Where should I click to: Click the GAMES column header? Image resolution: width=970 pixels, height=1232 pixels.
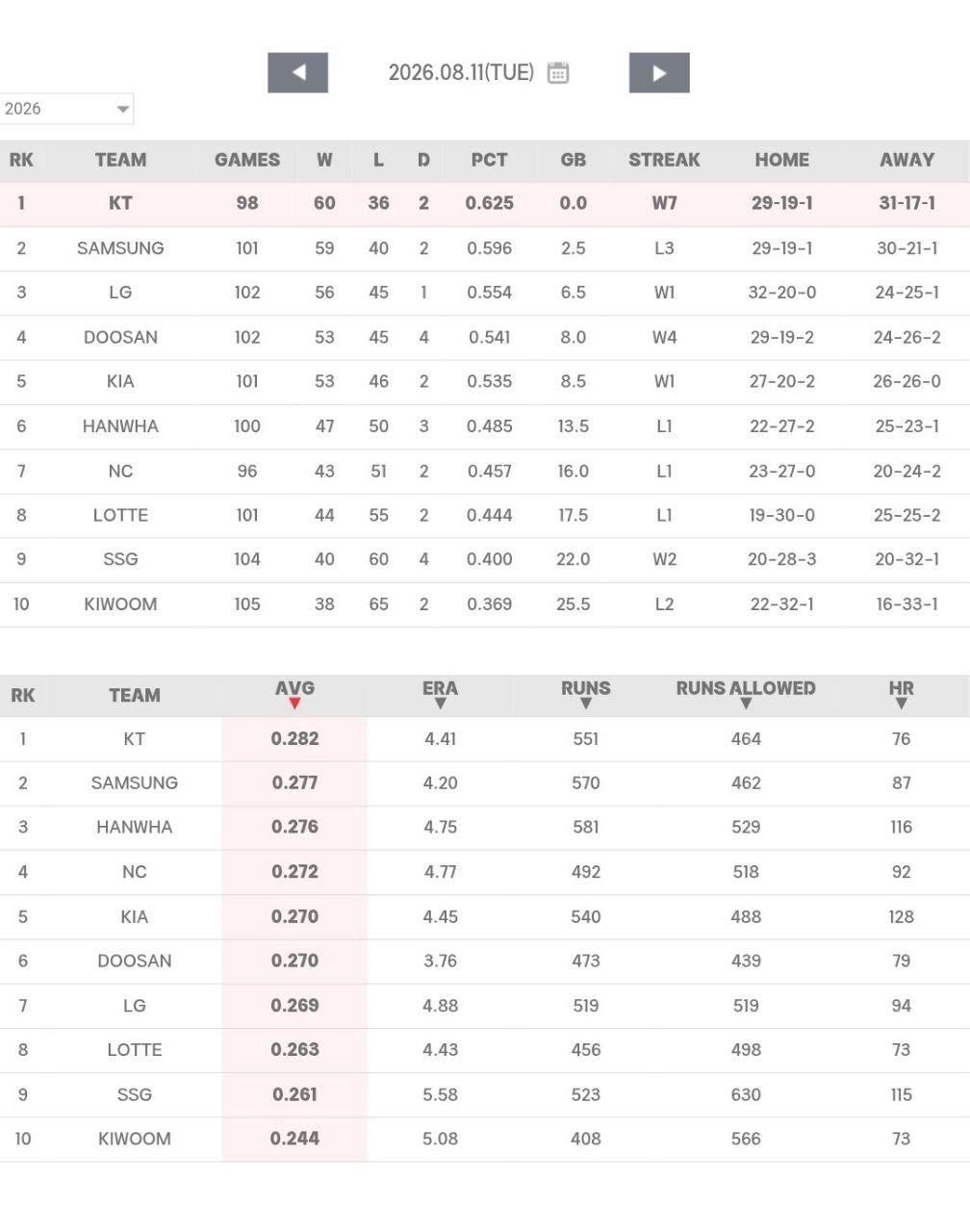tap(247, 161)
